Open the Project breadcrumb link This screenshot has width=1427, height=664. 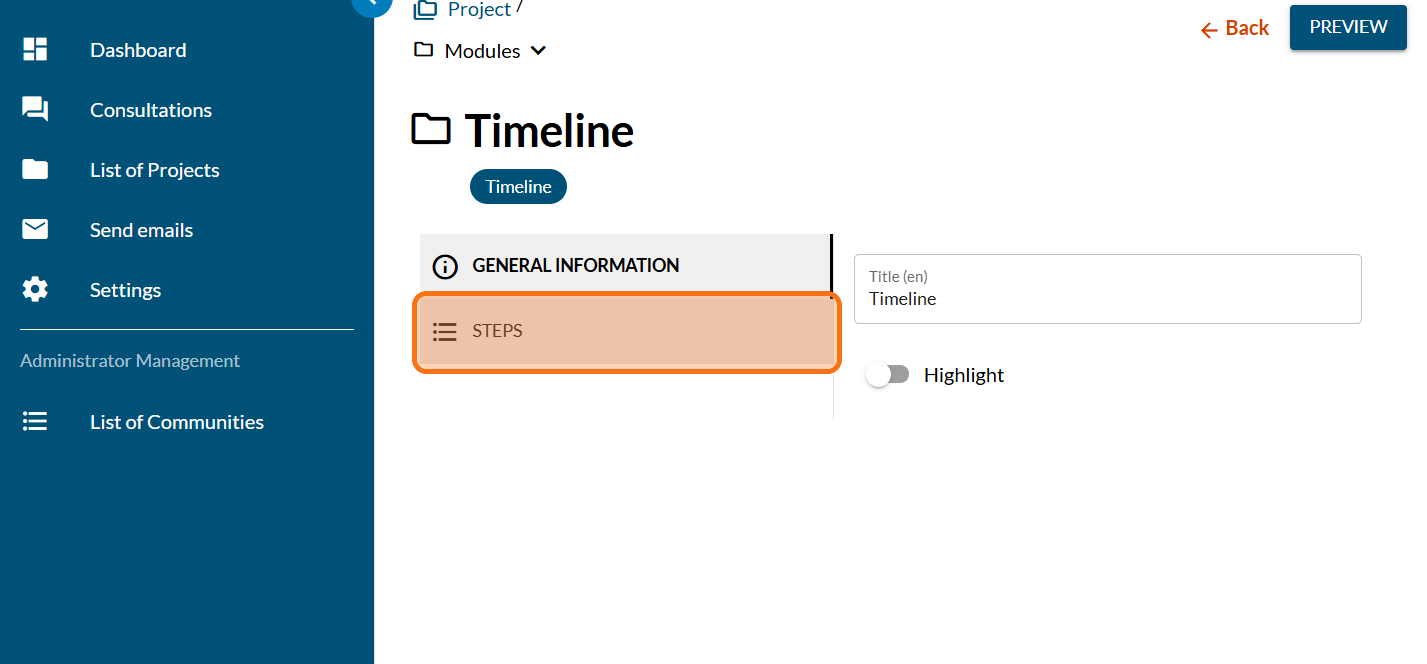coord(479,10)
